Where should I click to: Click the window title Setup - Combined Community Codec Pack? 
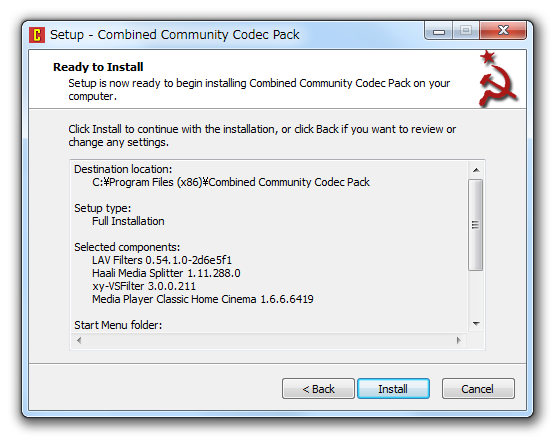pyautogui.click(x=174, y=35)
